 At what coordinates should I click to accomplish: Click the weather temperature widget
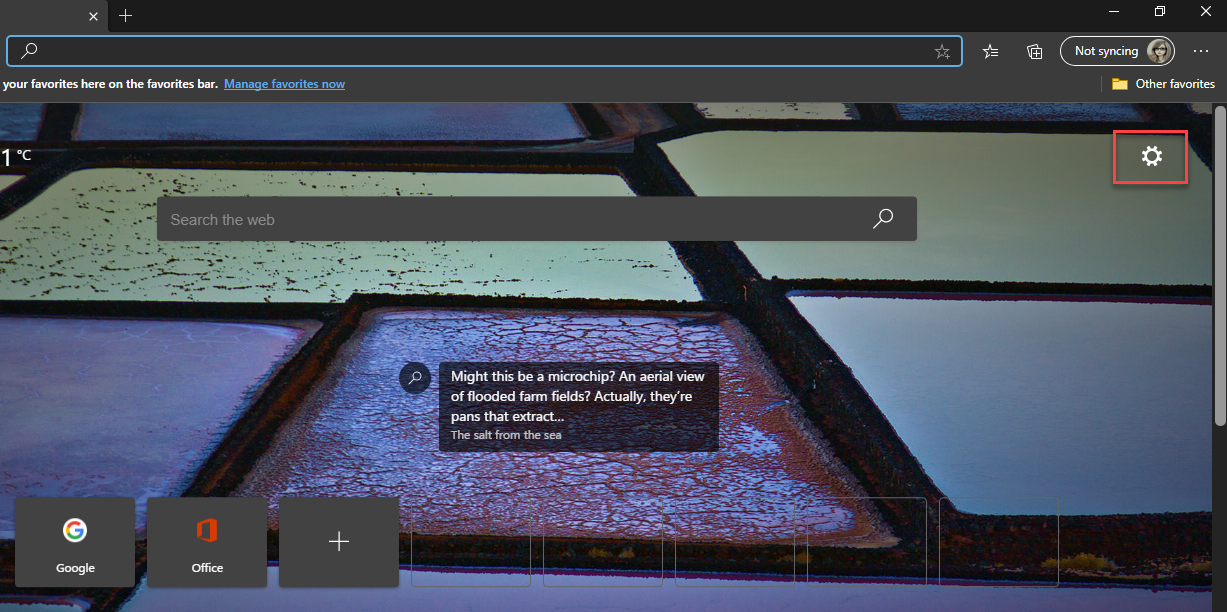tap(16, 157)
